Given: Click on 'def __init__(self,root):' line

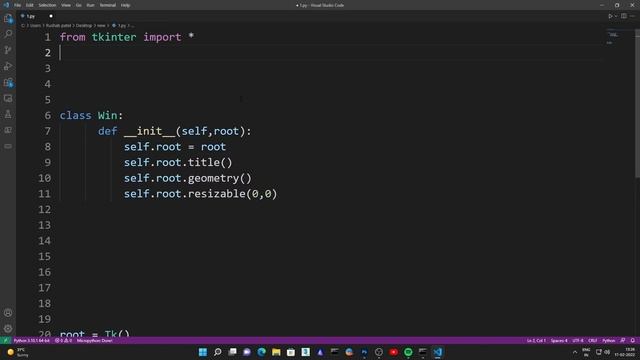Looking at the screenshot, I should coord(174,131).
